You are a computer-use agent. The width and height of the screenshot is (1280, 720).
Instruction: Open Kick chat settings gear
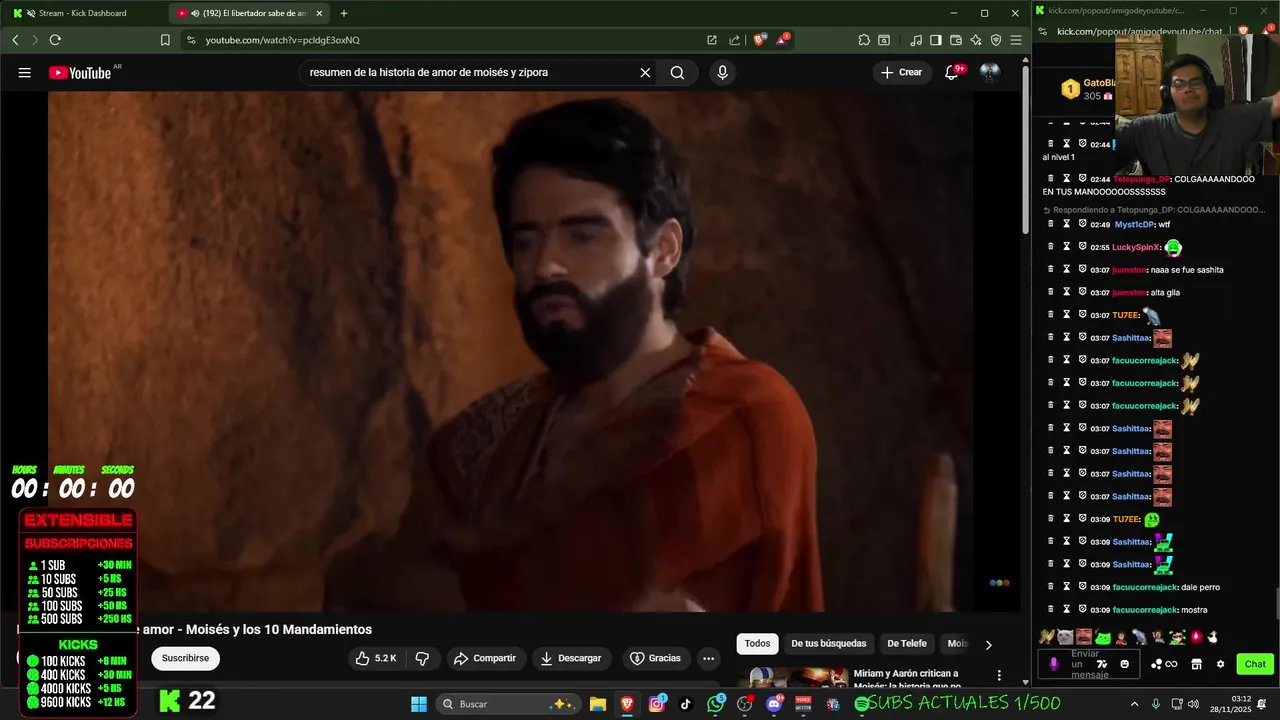tap(1220, 664)
